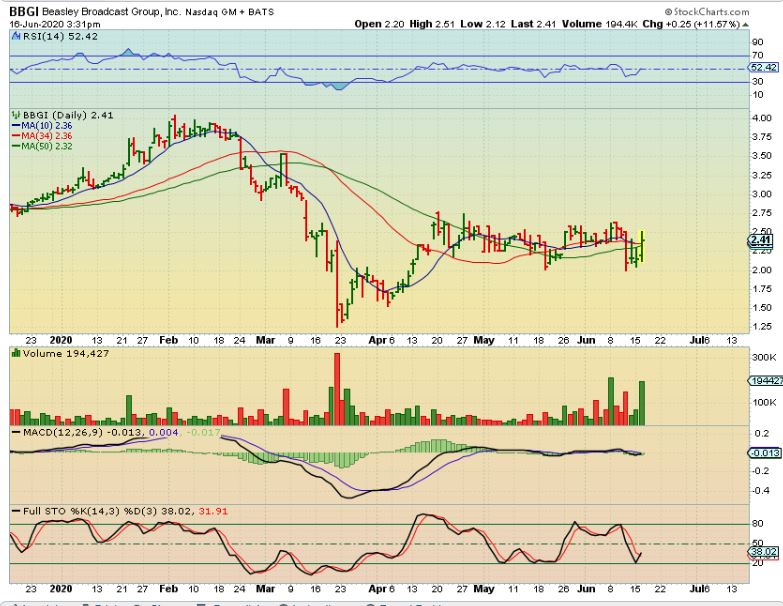This screenshot has width=783, height=606.
Task: Click the -0.4 label on the MACD axis
Action: click(762, 491)
